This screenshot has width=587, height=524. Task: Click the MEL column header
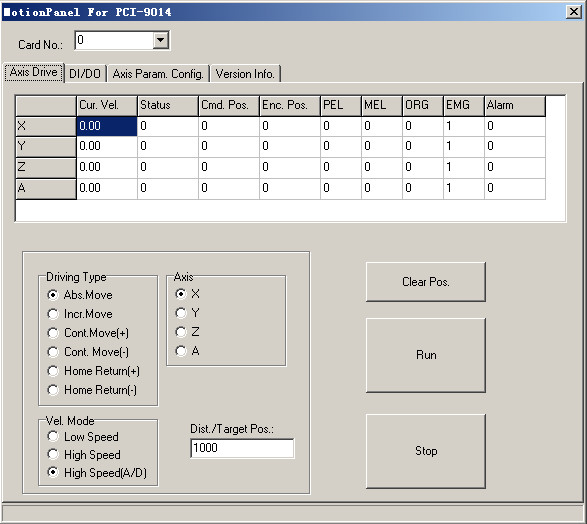382,106
